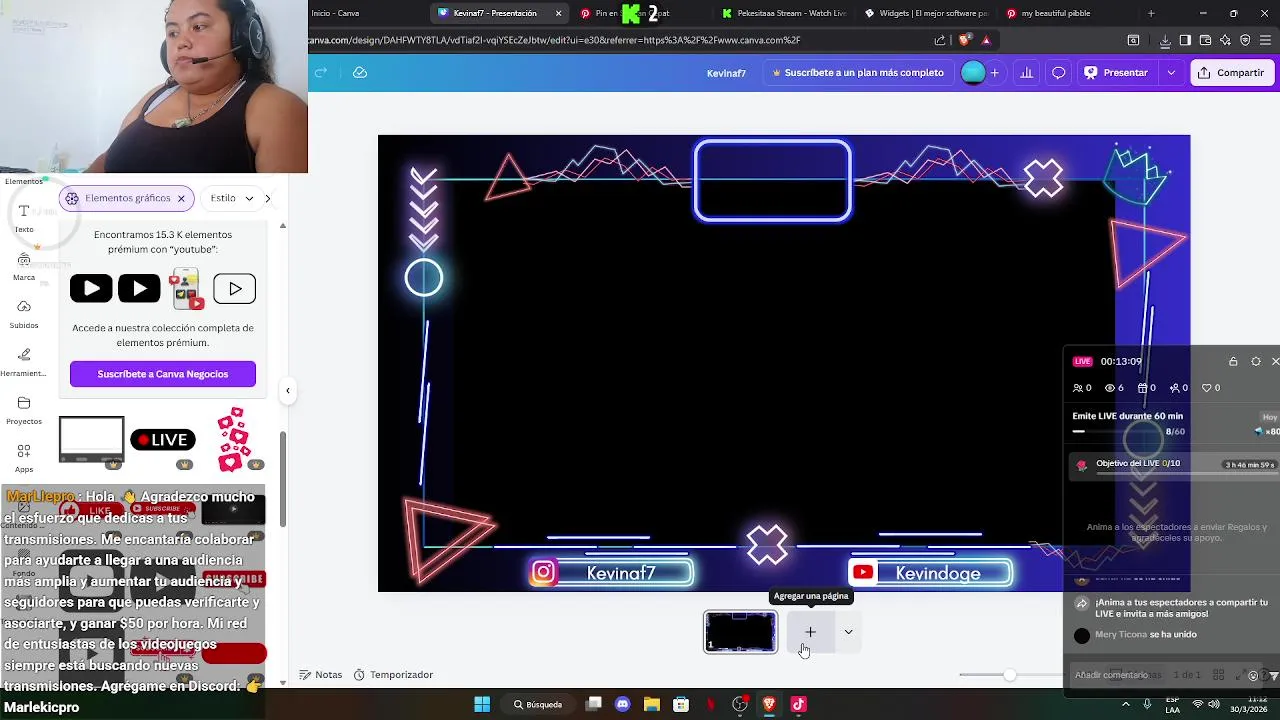Open Brave VPN shield icon
The height and width of the screenshot is (720, 1280).
tap(1245, 40)
